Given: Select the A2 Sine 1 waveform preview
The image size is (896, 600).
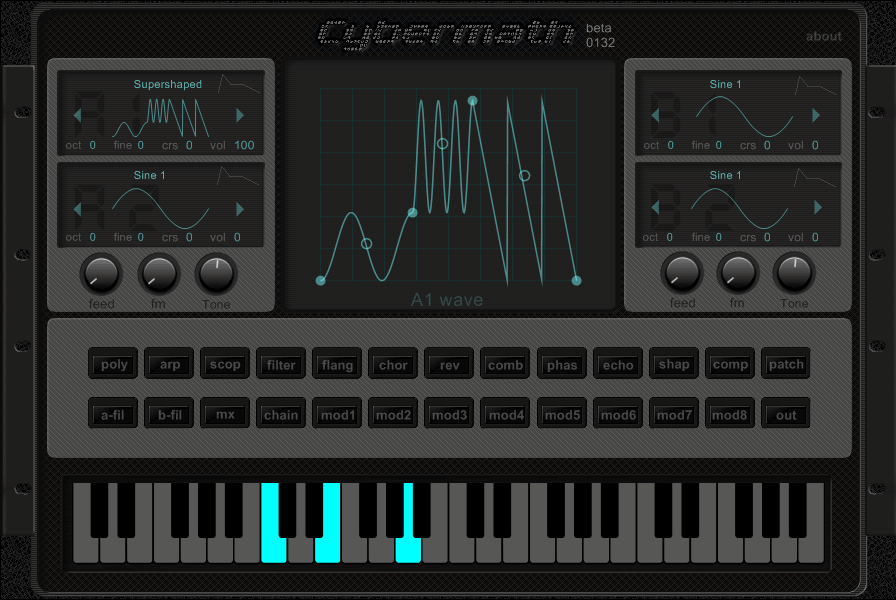Looking at the screenshot, I should pyautogui.click(x=161, y=209).
